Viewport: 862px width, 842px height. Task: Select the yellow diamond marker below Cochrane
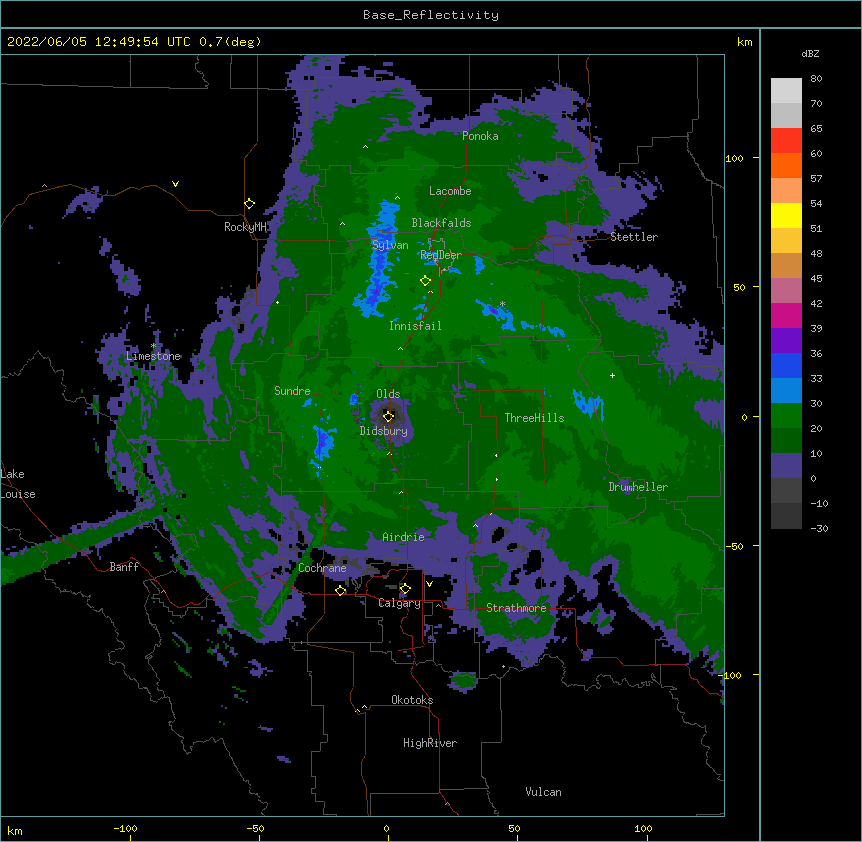tap(340, 590)
